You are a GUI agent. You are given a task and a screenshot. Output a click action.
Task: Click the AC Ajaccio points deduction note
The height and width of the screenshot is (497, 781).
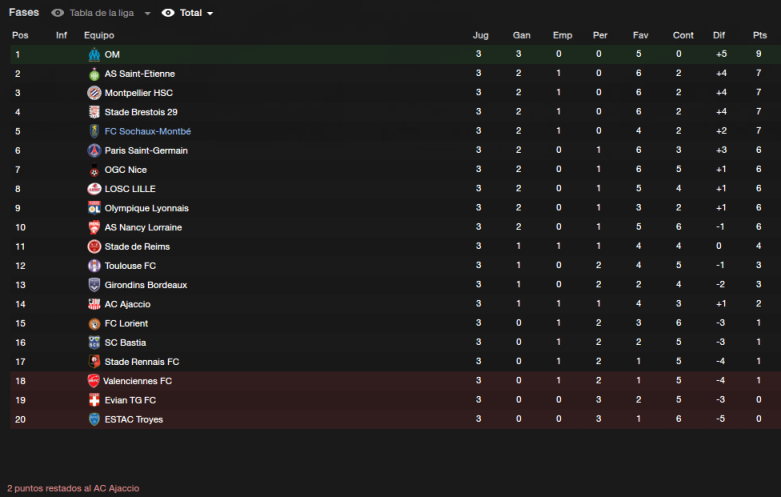(73, 489)
